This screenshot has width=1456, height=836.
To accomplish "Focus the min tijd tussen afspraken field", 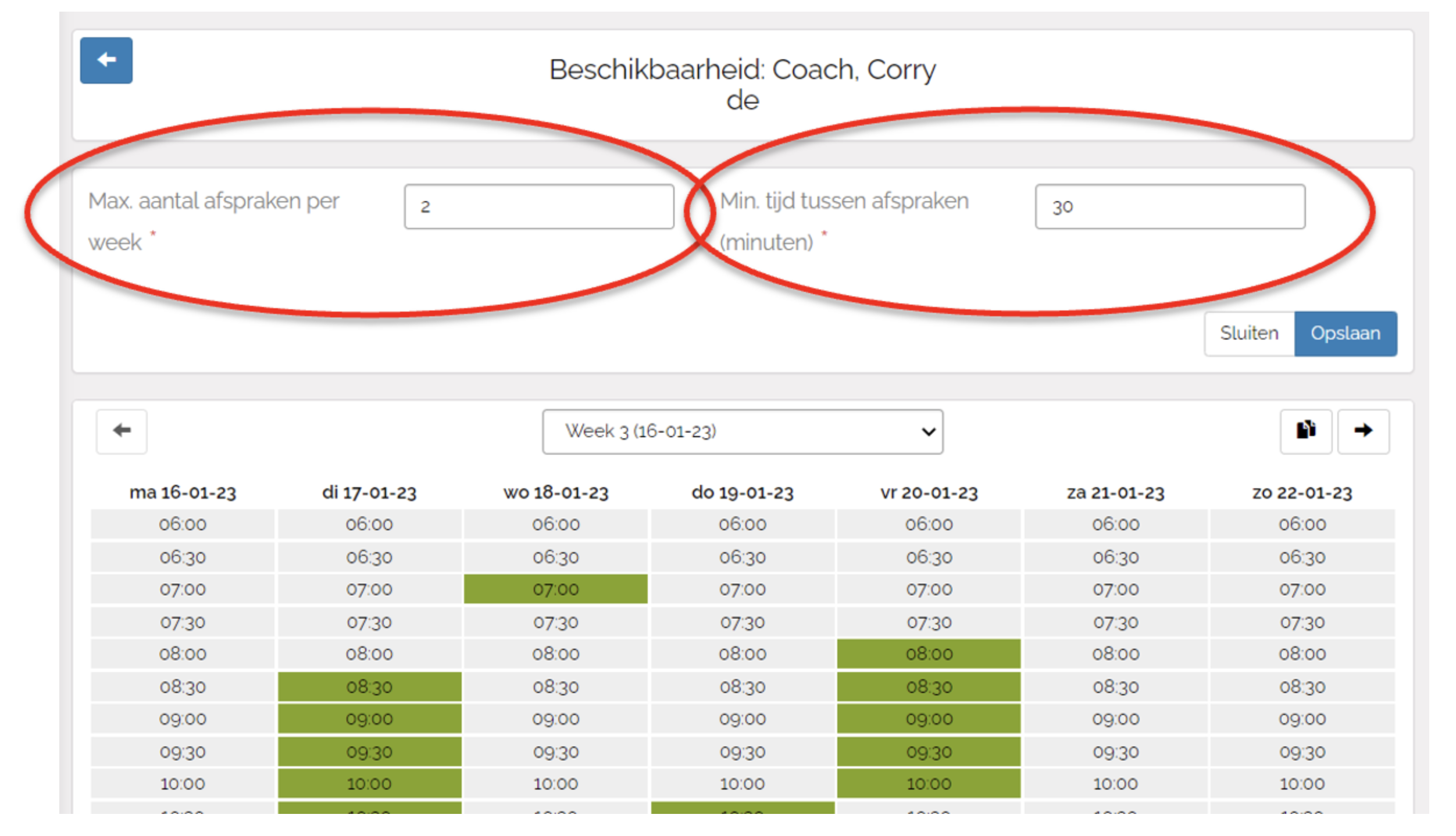I will (x=1169, y=206).
